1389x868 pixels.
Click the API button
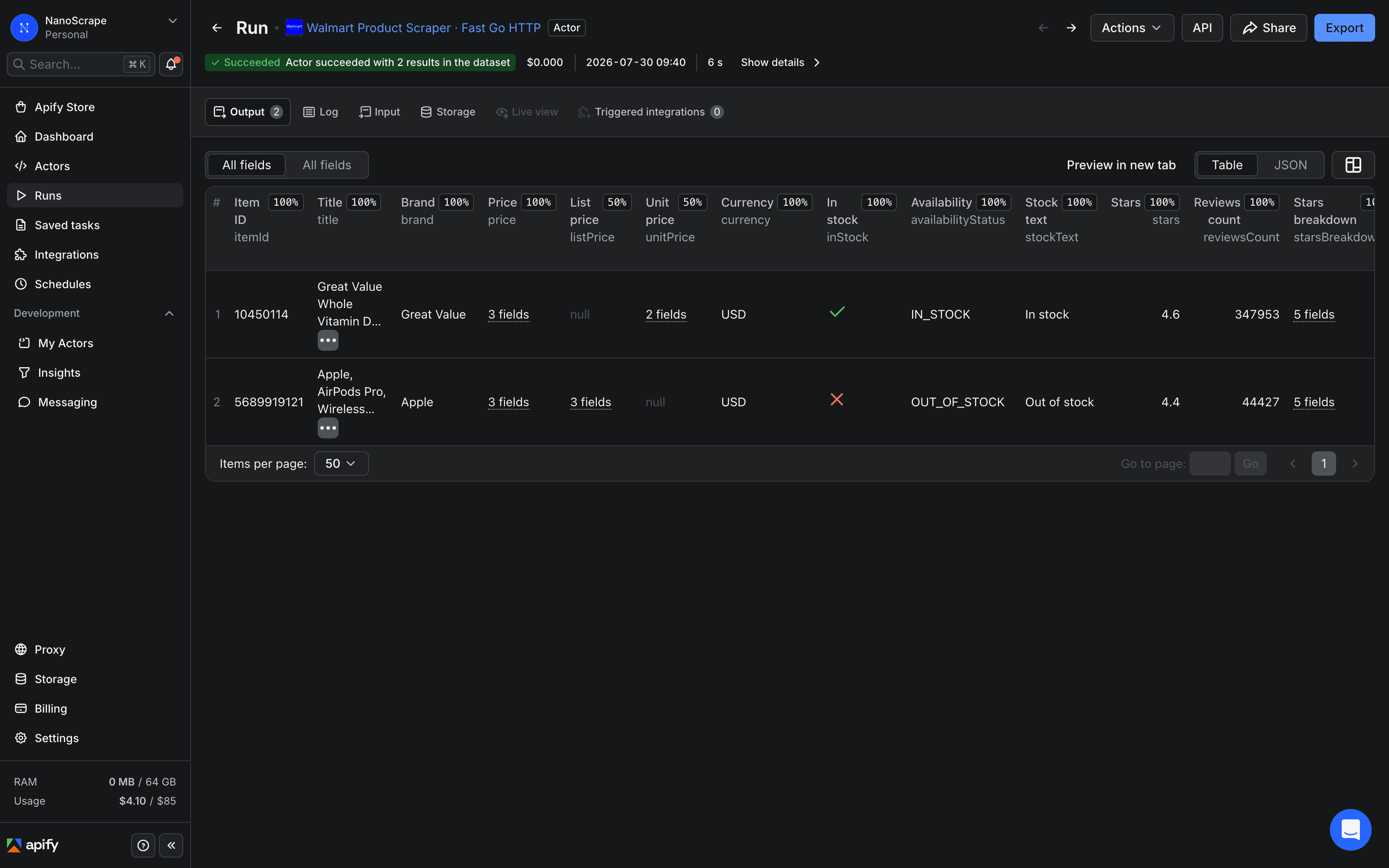tap(1202, 27)
